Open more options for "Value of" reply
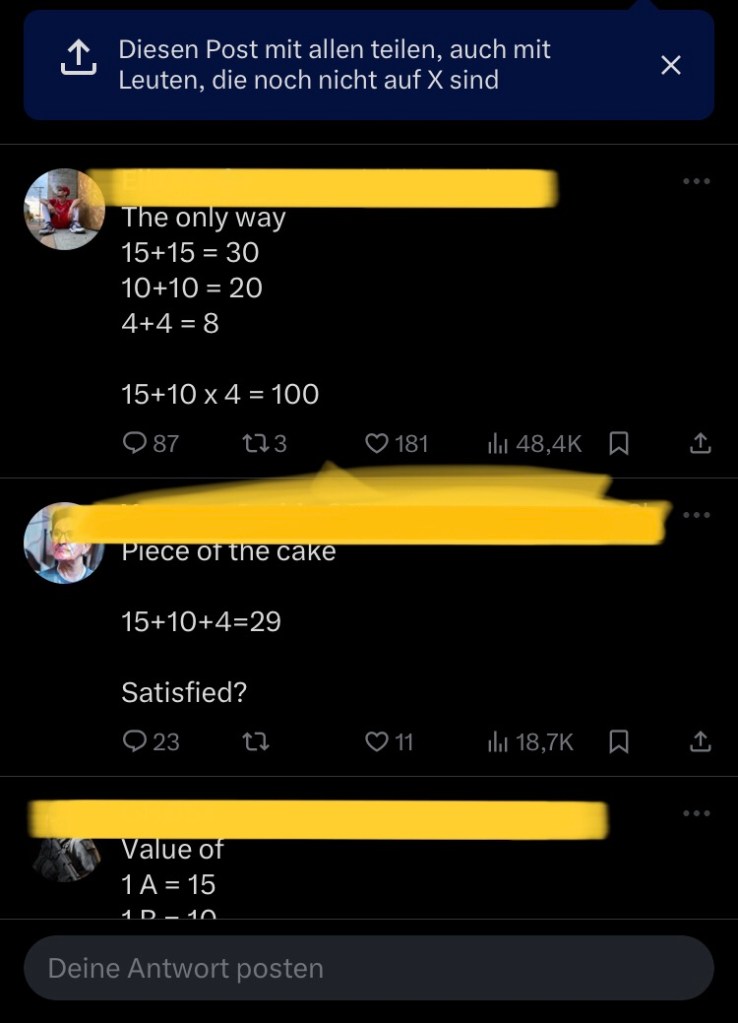 696,813
